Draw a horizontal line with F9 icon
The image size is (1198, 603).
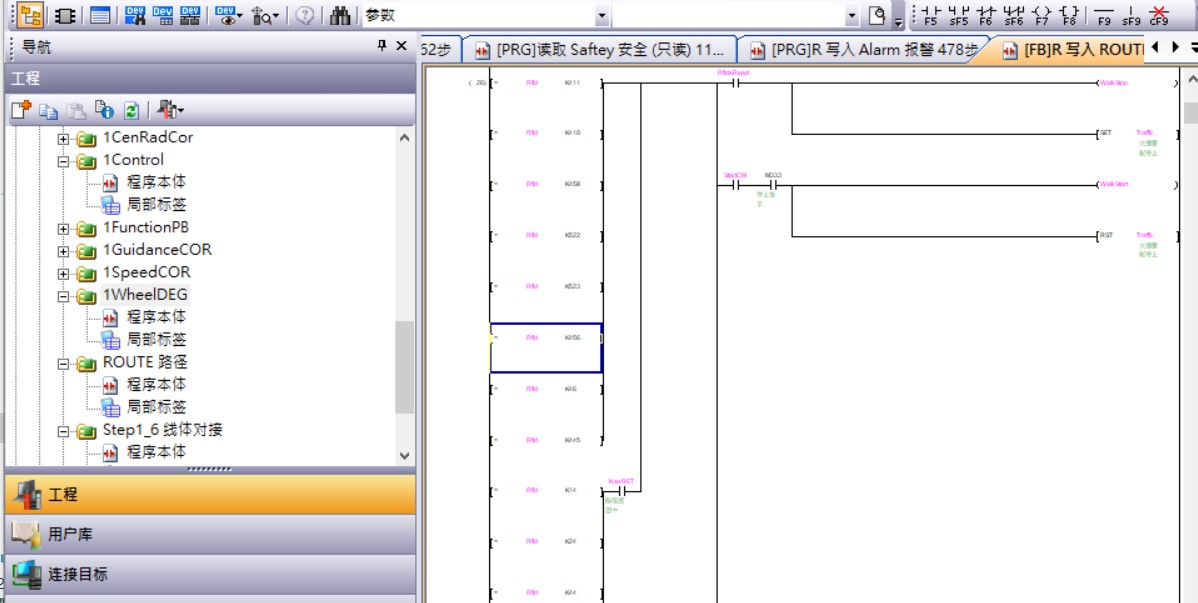tap(1104, 15)
